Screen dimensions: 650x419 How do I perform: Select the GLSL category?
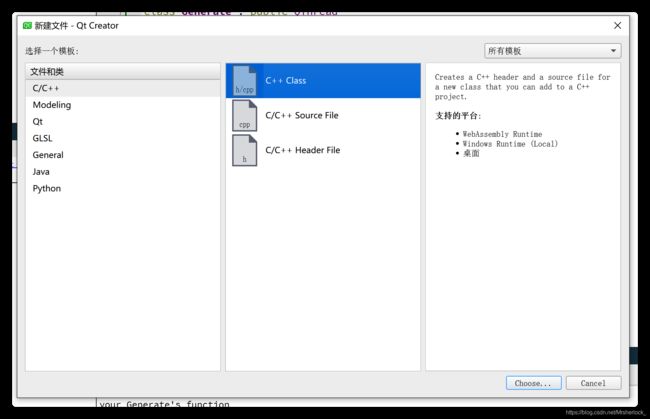coord(123,138)
